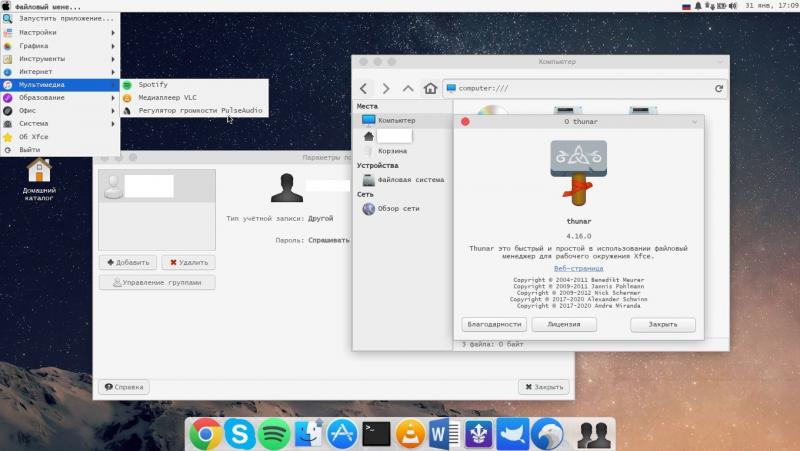This screenshot has width=800, height=451.
Task: Open Google Chrome from the dock
Action: tap(206, 433)
